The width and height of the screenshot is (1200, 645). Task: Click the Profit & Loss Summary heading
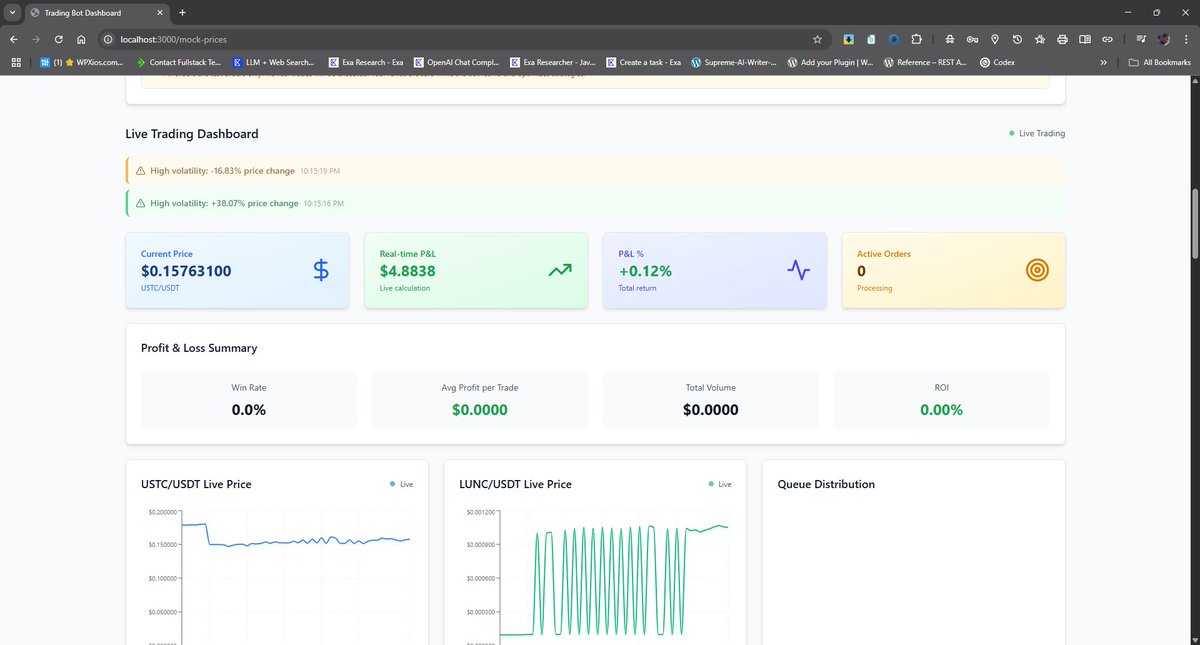click(199, 348)
